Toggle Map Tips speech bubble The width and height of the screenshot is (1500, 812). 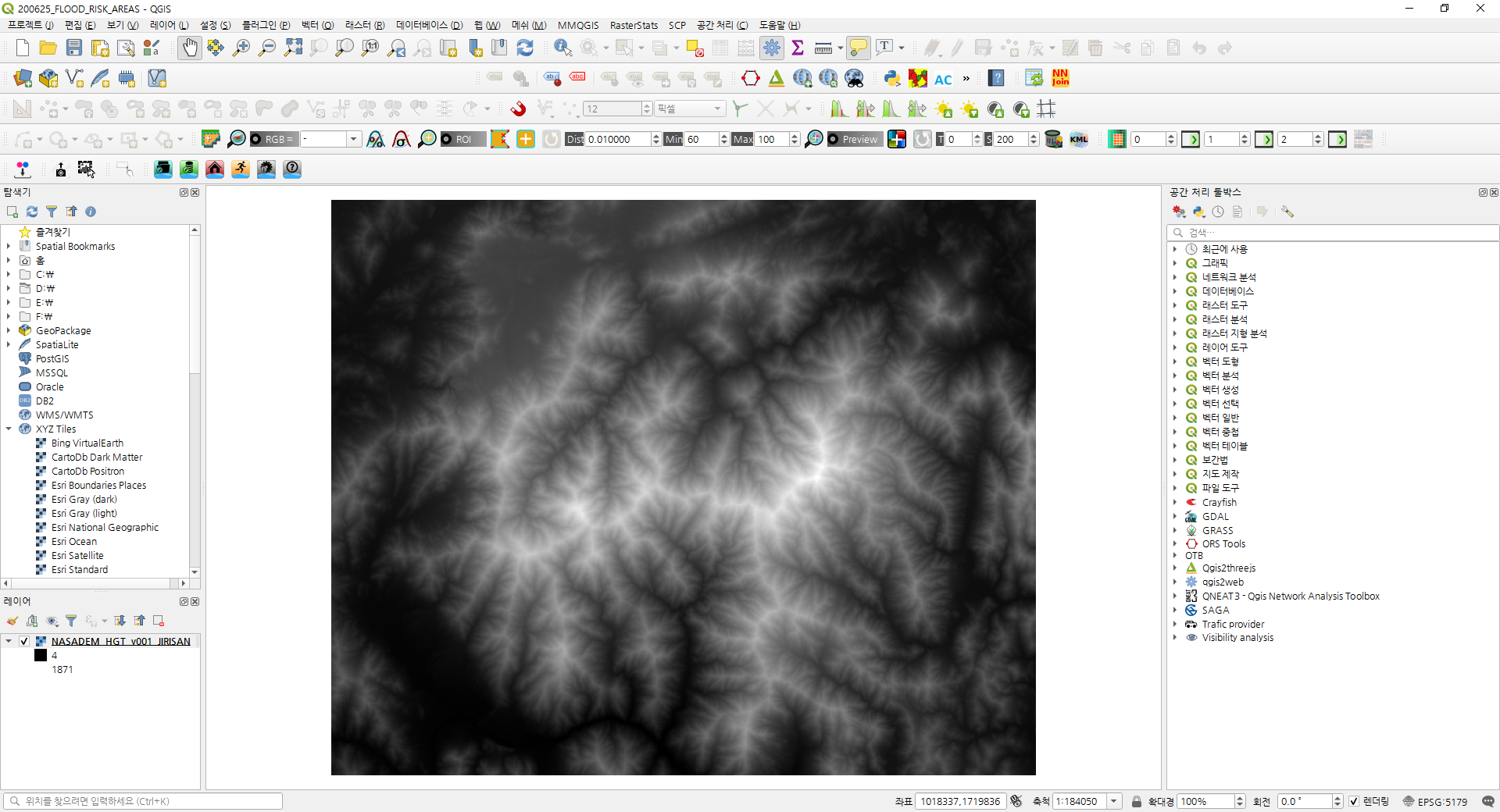pos(858,48)
